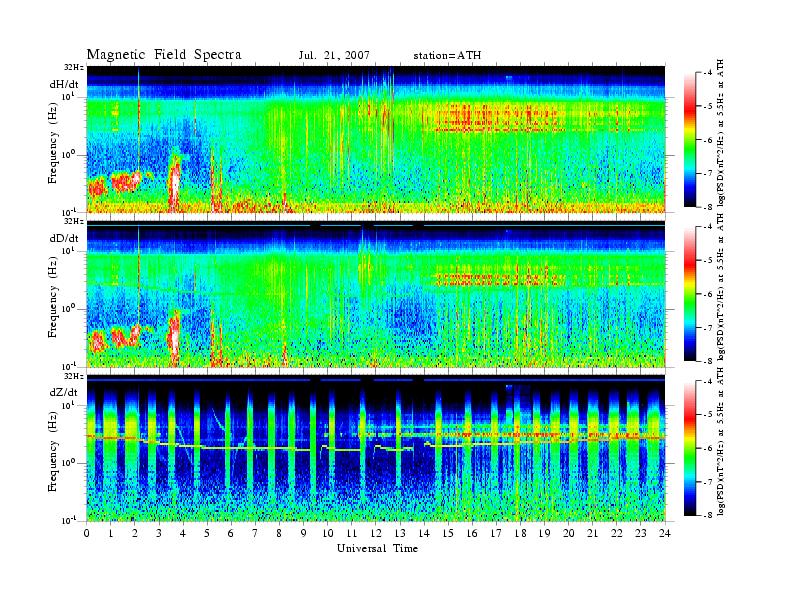This screenshot has width=792, height=612.
Task: Click hour "3" on the Universal Time axis
Action: coord(159,533)
